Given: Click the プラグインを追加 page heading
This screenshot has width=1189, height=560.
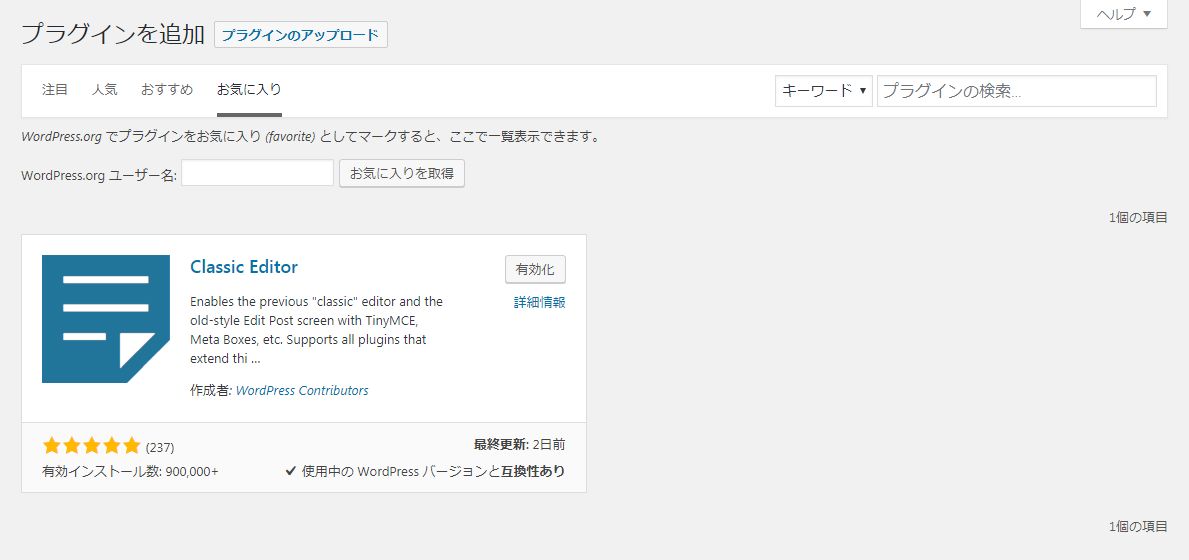Looking at the screenshot, I should click(x=113, y=34).
